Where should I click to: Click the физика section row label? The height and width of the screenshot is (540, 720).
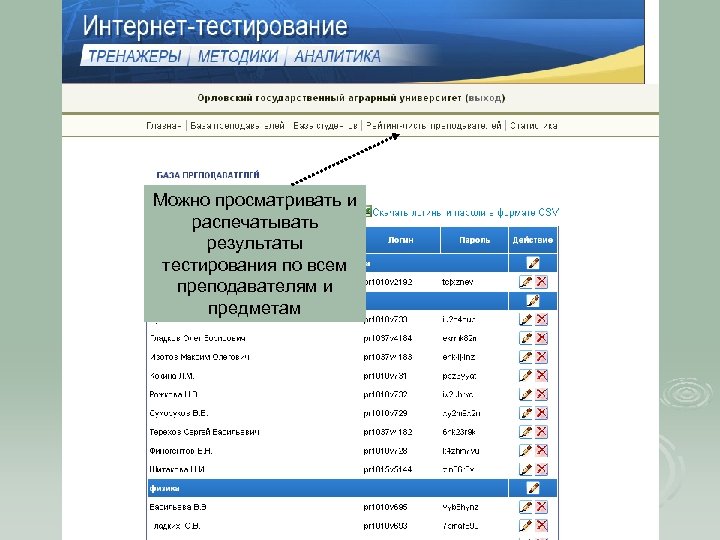click(164, 489)
